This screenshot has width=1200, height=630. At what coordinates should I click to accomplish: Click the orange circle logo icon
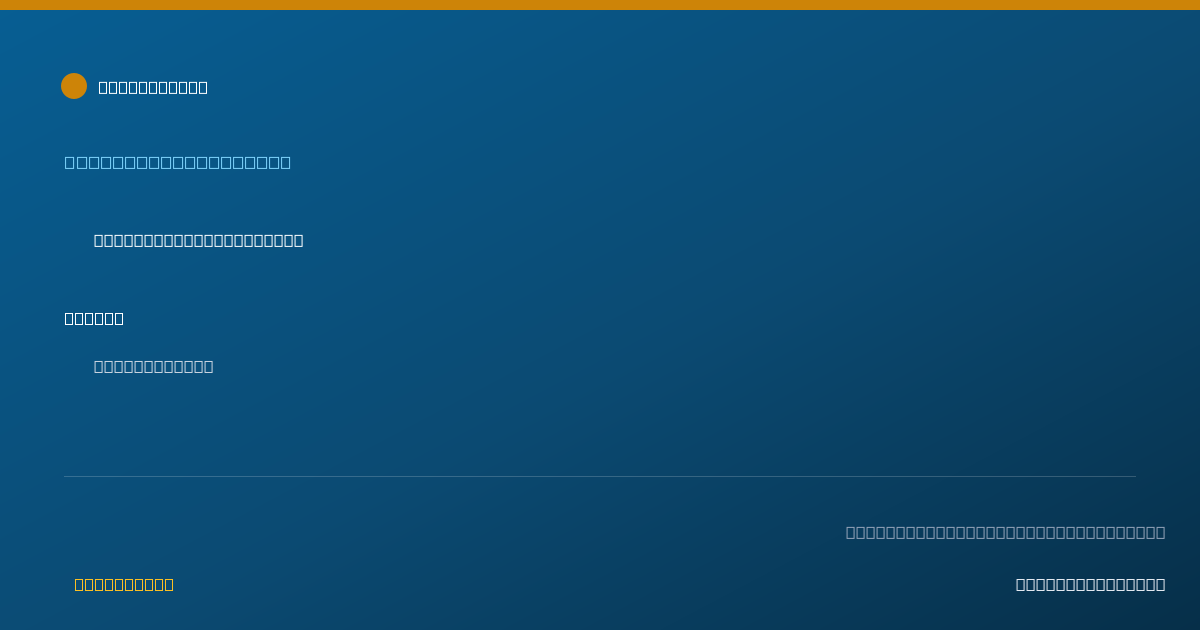coord(74,86)
